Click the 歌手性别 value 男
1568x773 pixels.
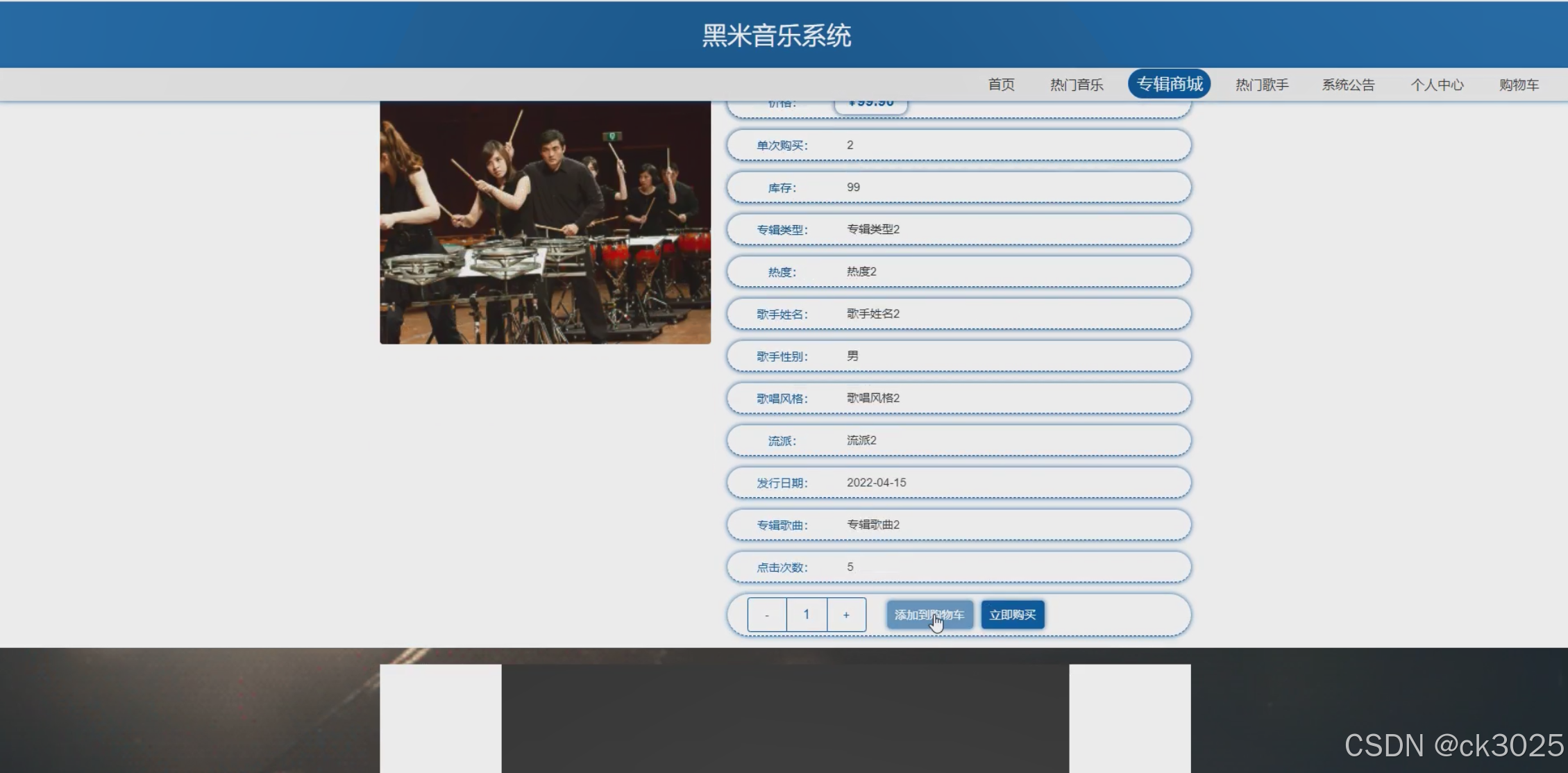coord(852,356)
